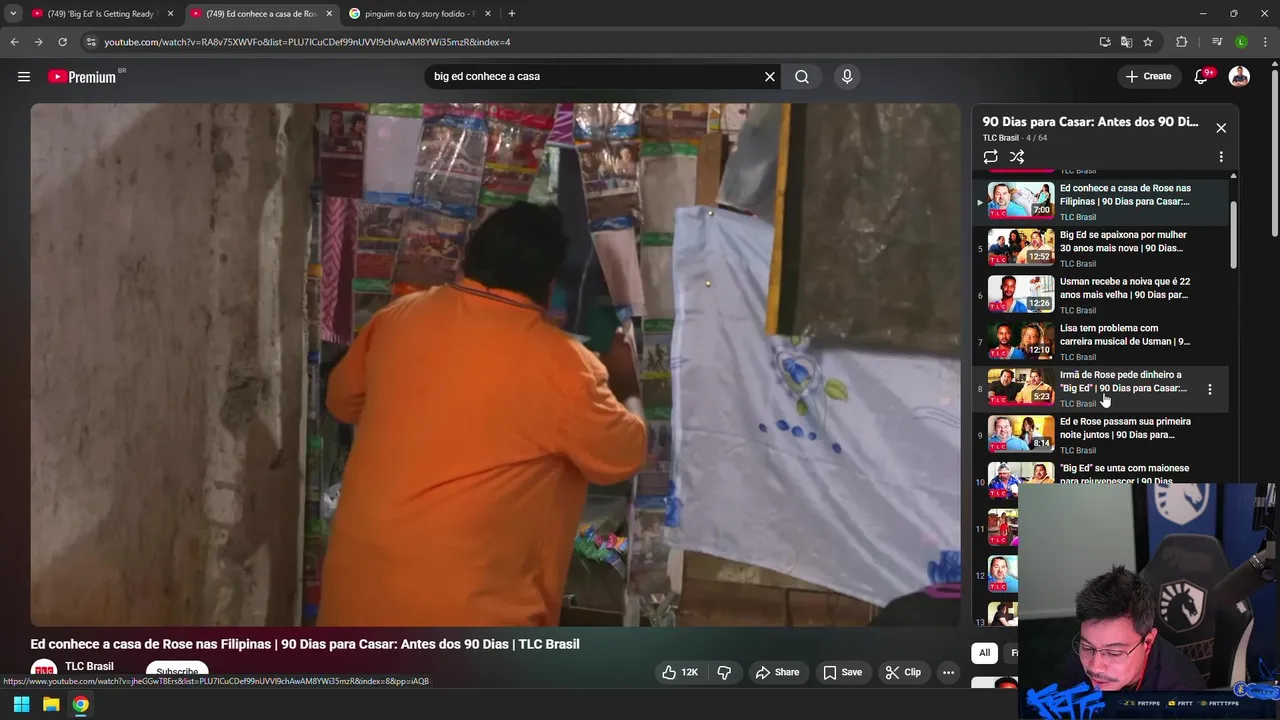
Task: Reload the current page
Action: pos(62,42)
